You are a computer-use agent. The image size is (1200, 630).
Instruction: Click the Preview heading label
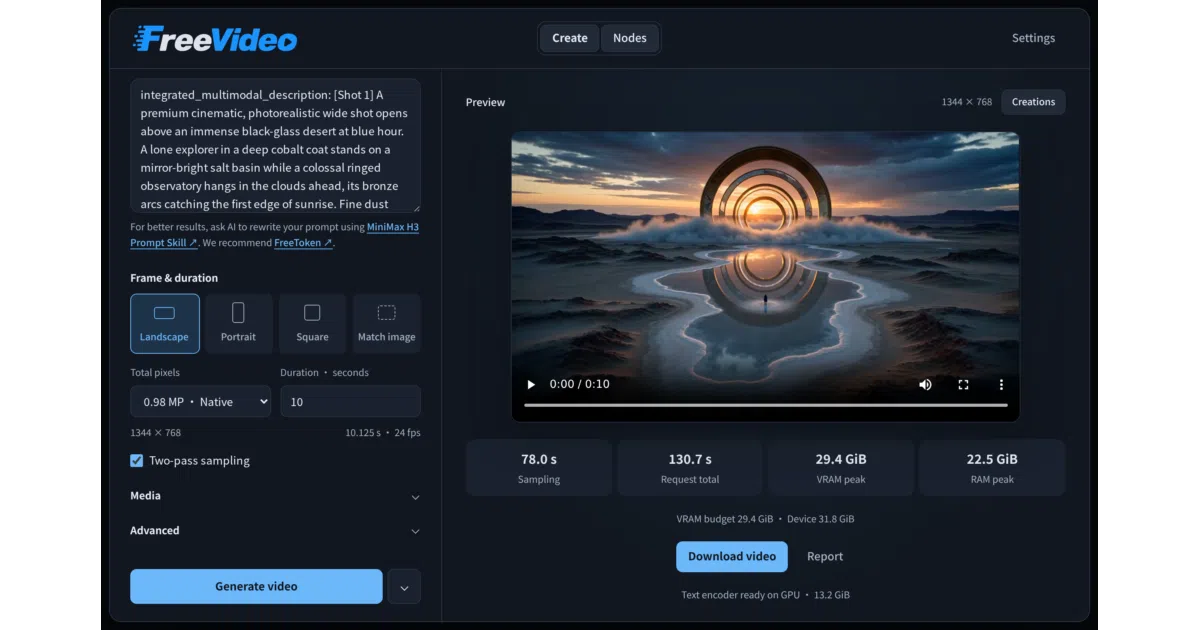click(x=485, y=102)
